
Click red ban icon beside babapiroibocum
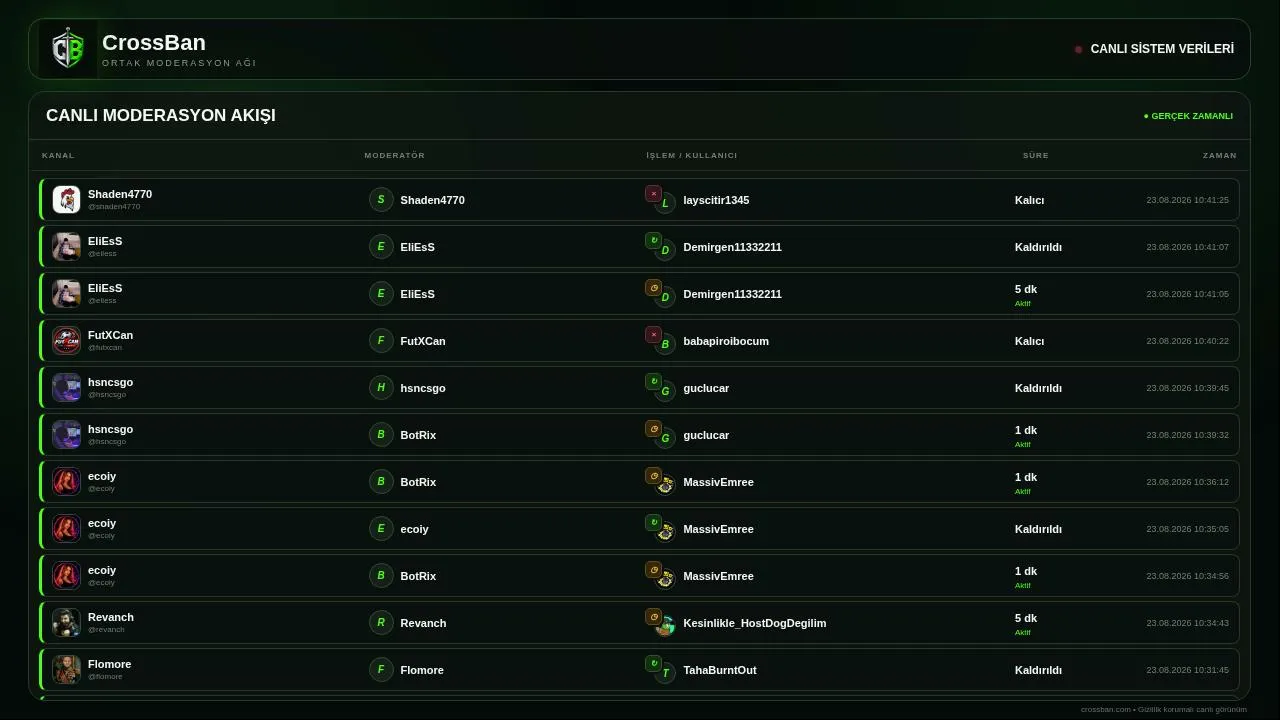pos(653,335)
